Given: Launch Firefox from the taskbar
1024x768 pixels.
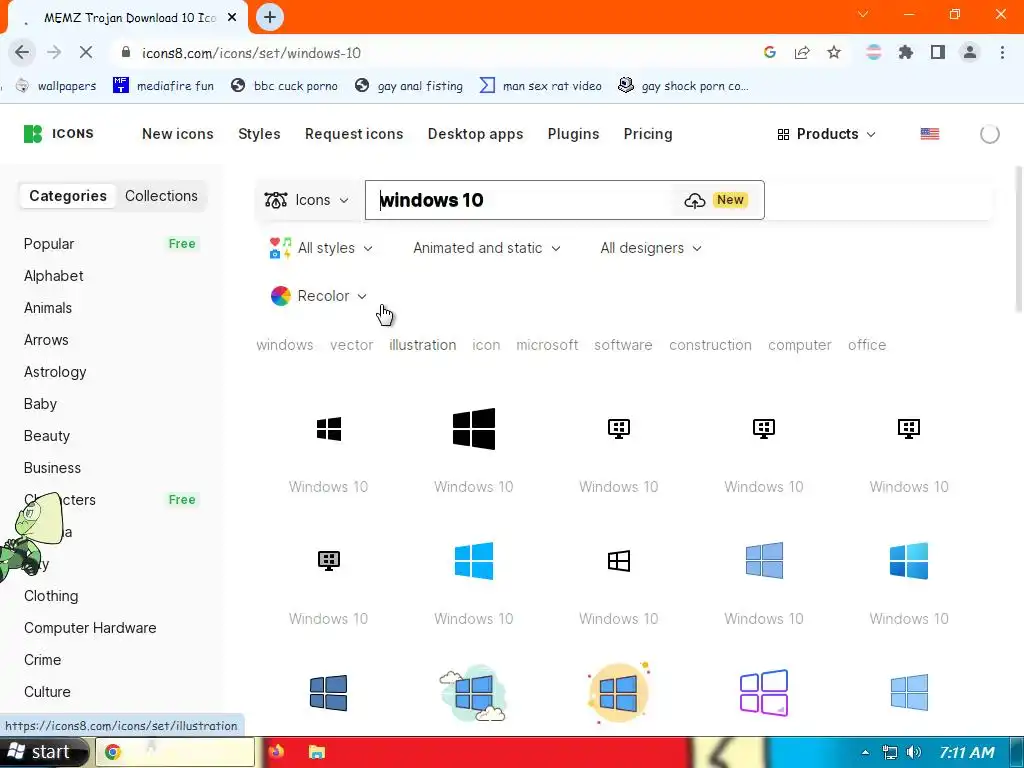Looking at the screenshot, I should (276, 752).
